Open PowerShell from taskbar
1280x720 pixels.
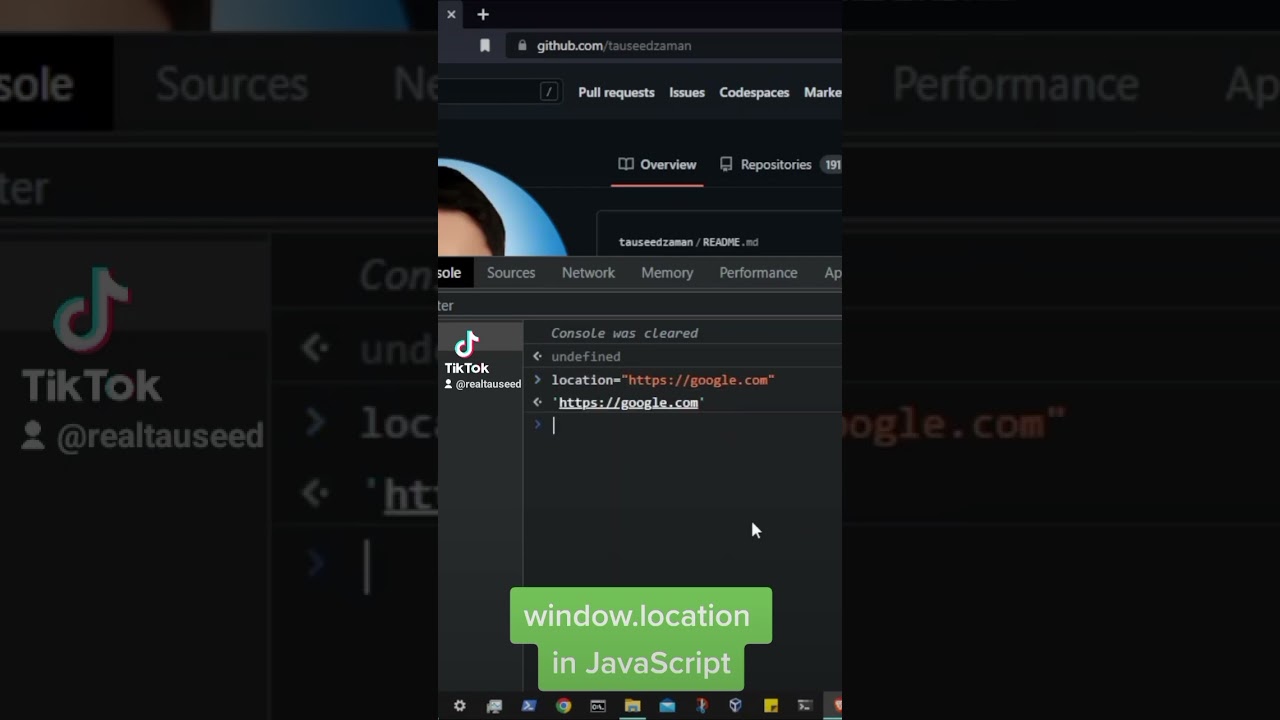click(529, 705)
